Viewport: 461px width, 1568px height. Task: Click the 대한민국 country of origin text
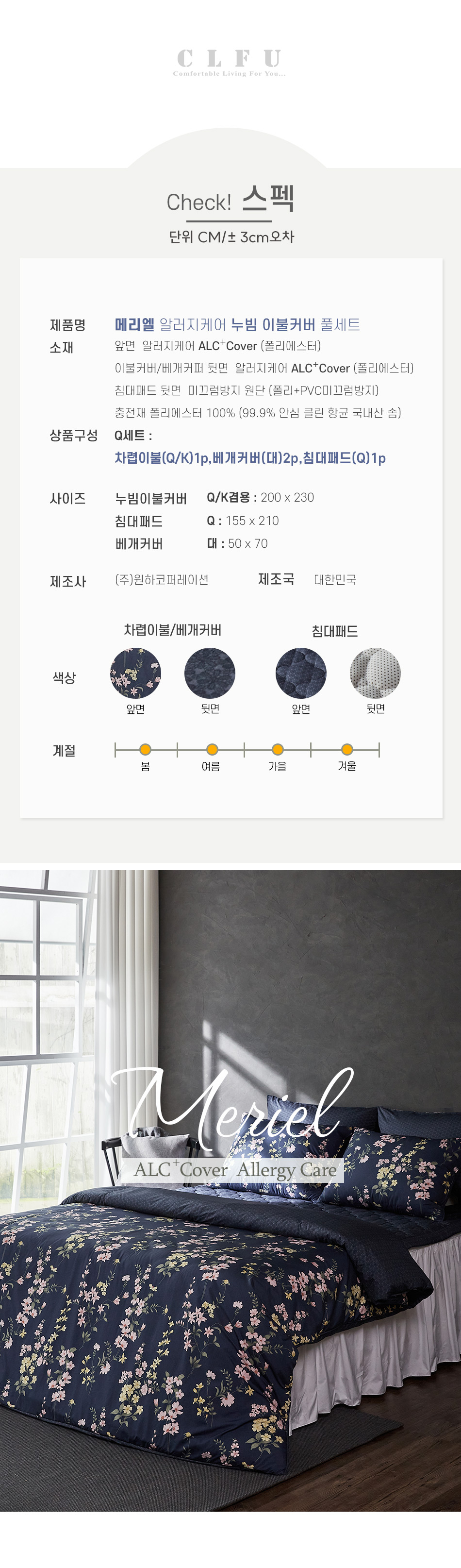(335, 579)
